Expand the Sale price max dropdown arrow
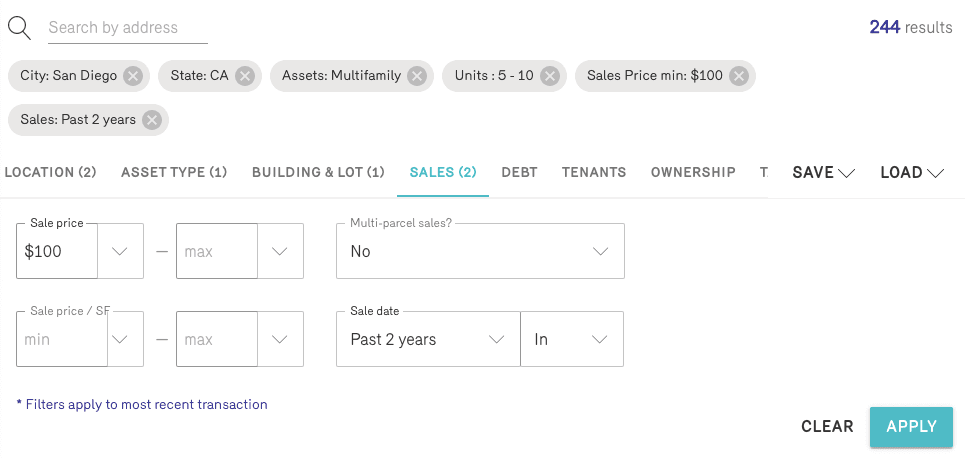 coord(280,251)
